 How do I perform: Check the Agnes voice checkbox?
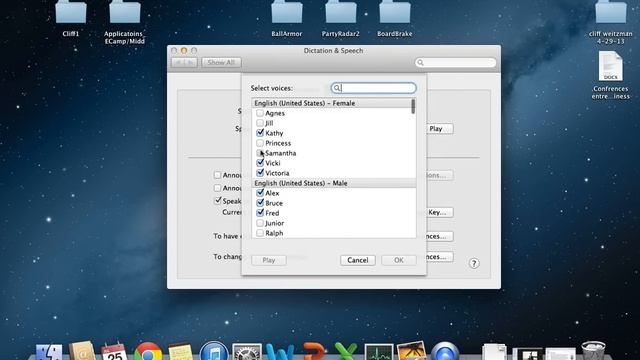[x=260, y=113]
